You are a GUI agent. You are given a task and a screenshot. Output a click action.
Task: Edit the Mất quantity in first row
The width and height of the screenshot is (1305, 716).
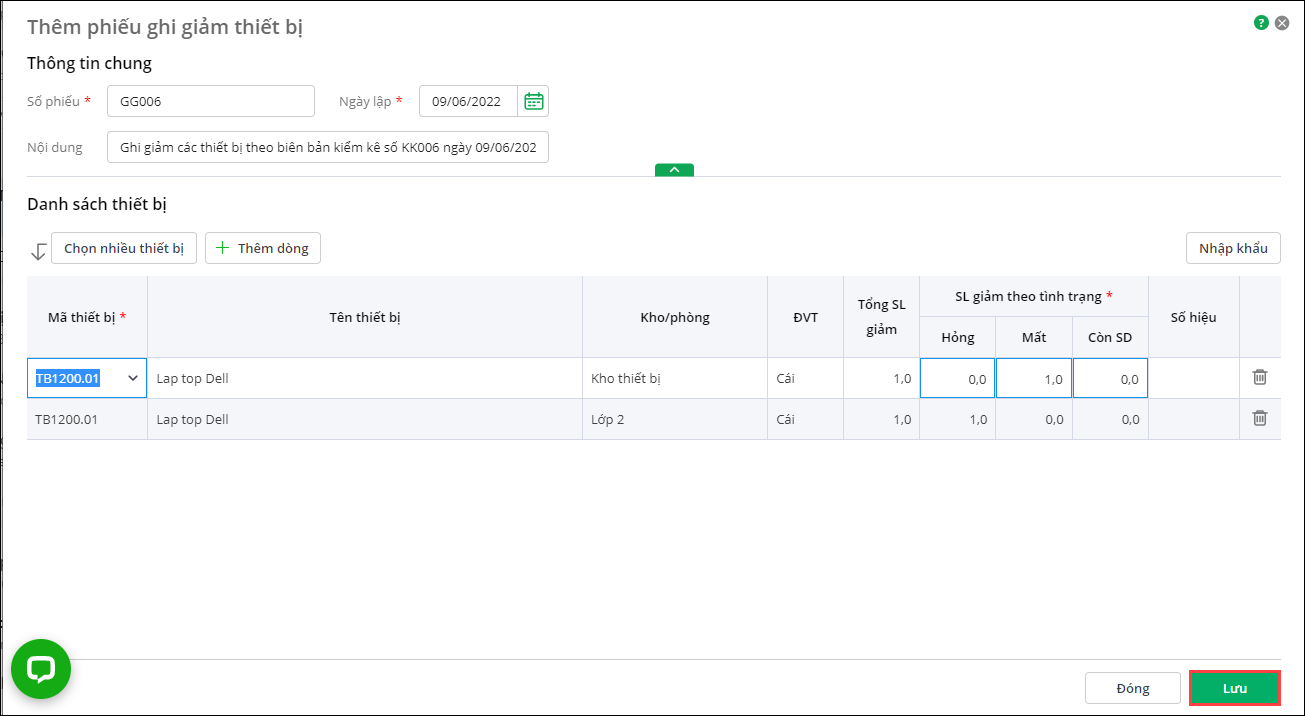1034,379
